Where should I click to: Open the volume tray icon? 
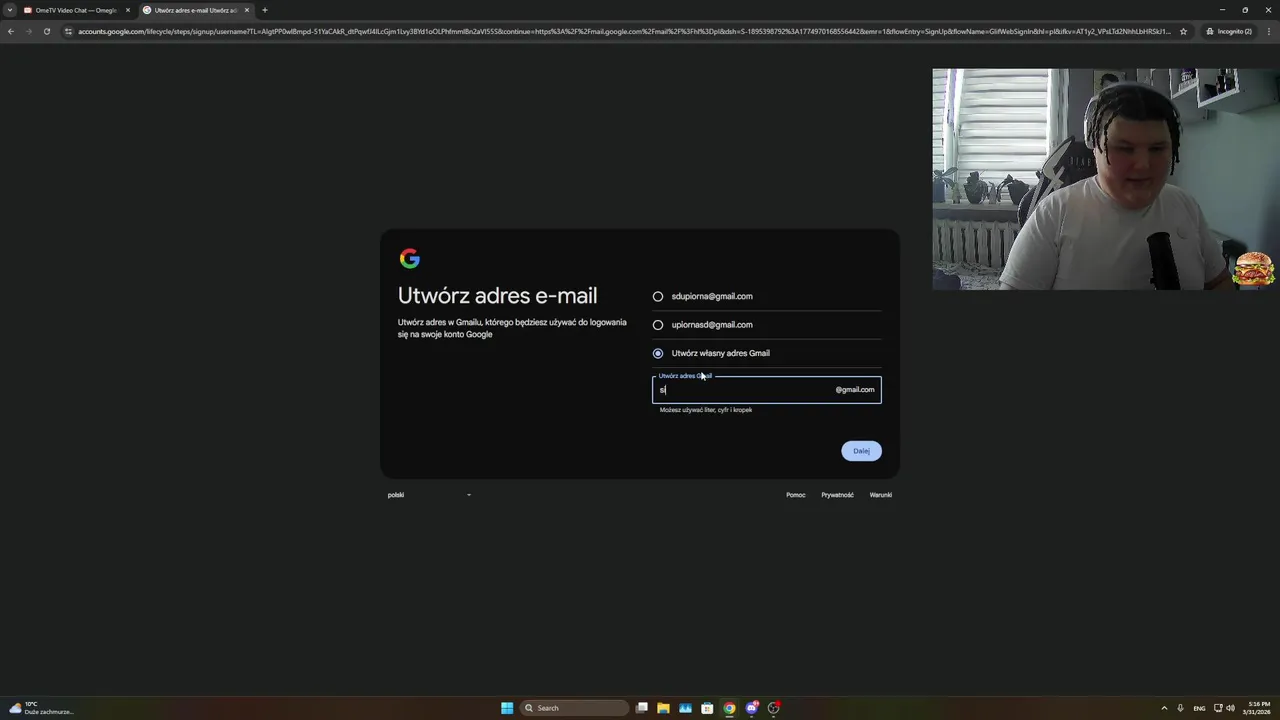click(1230, 708)
